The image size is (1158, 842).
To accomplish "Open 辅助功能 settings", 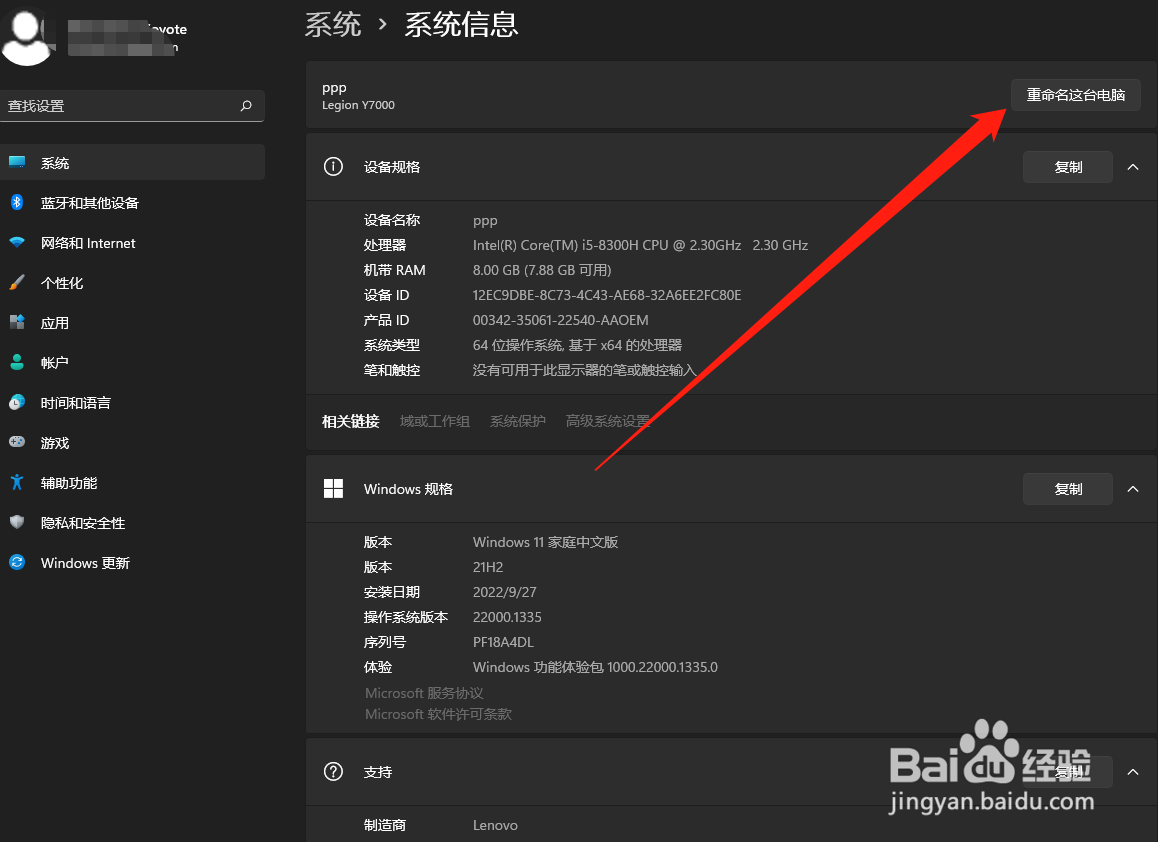I will (x=132, y=482).
